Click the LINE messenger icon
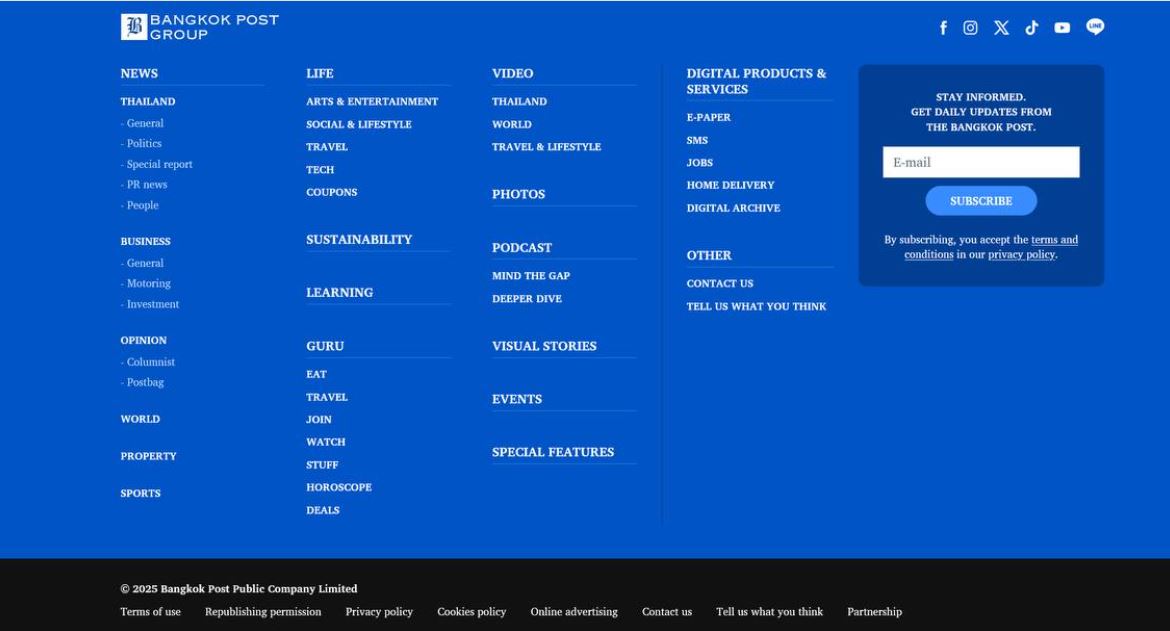This screenshot has height=631, width=1170. click(1095, 27)
